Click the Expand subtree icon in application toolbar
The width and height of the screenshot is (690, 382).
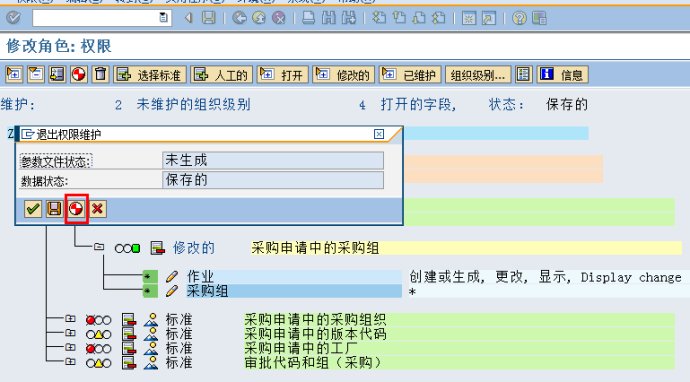14,74
